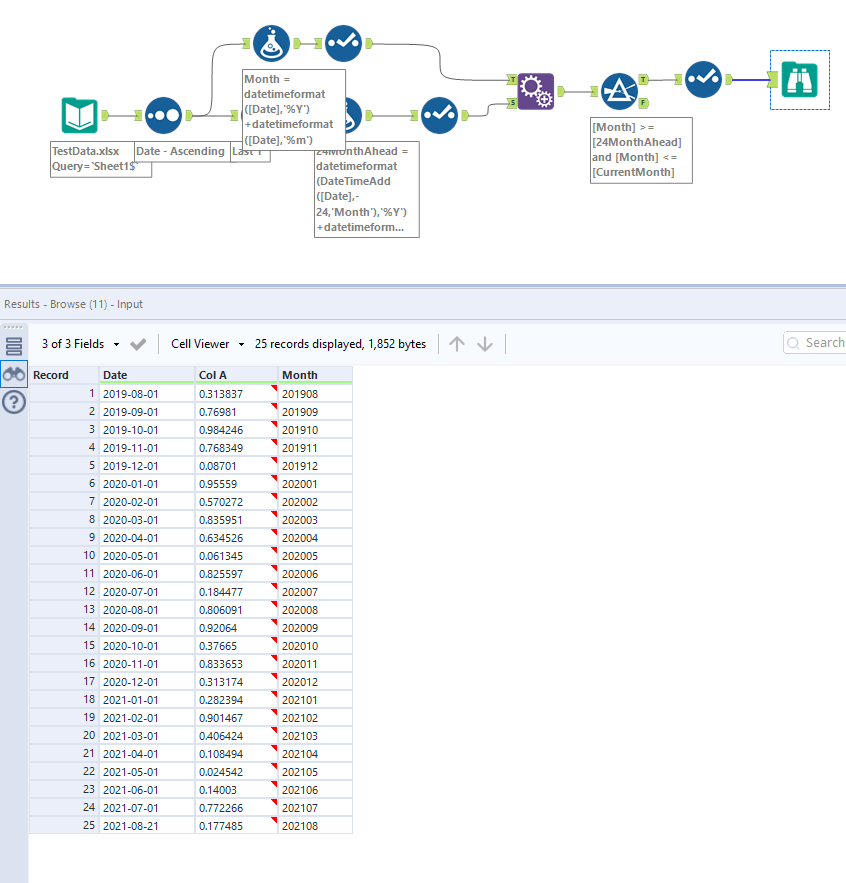Click the Filter tool icon

(x=619, y=91)
